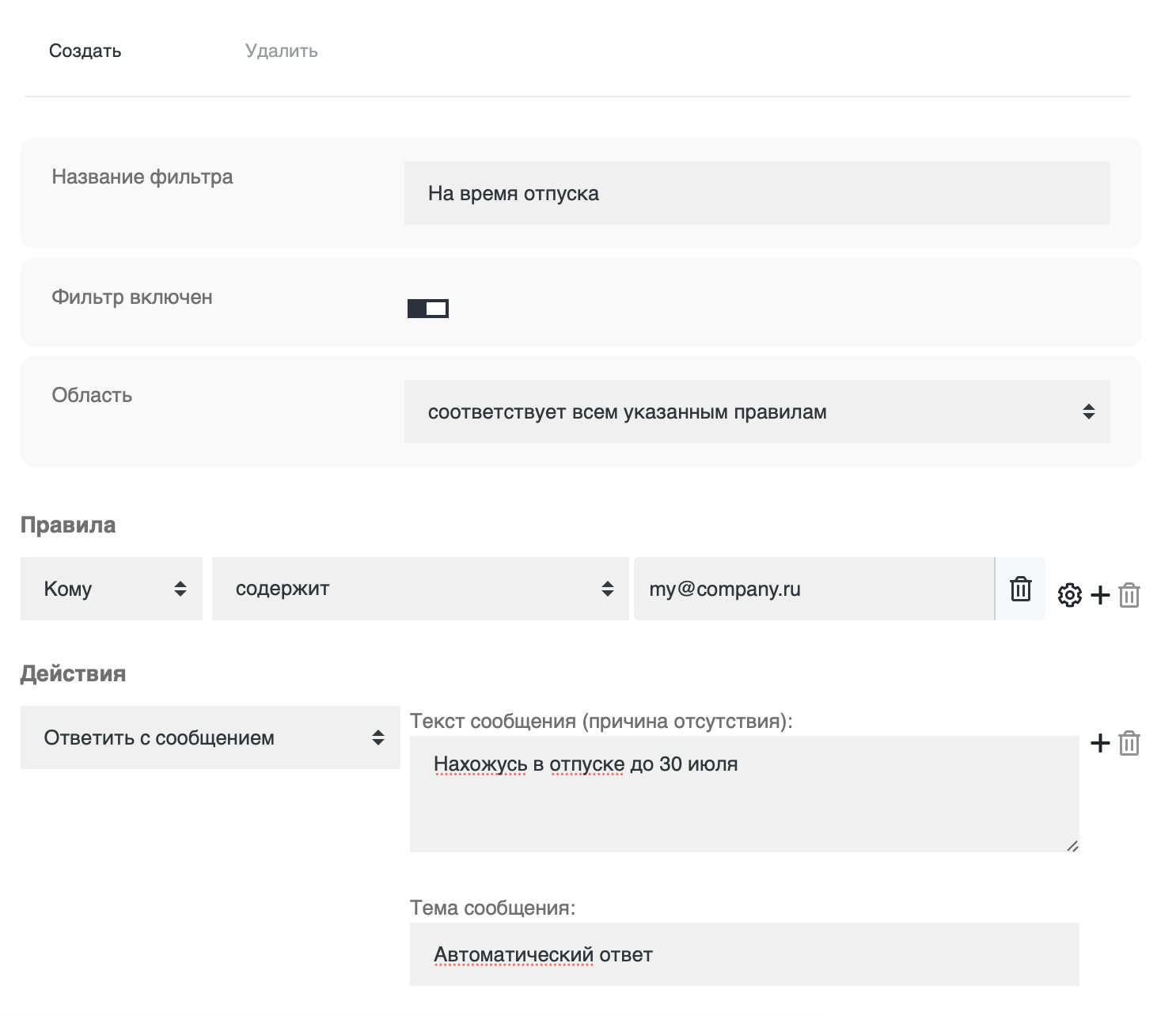Click the my@company.ru rule value field

click(813, 589)
